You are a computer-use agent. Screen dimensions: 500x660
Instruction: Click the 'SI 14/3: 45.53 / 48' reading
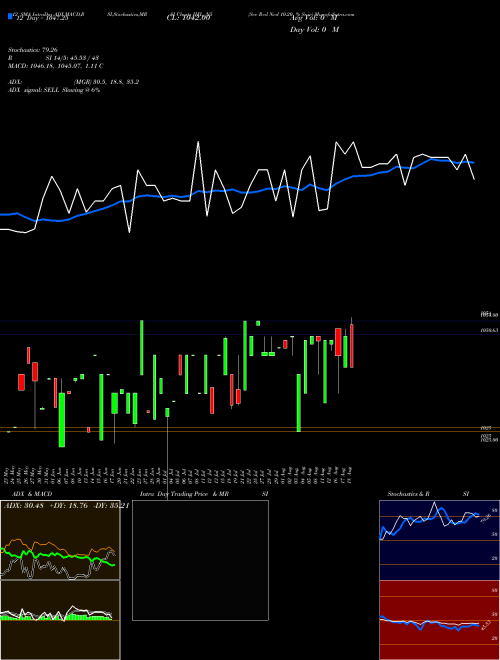(72, 58)
